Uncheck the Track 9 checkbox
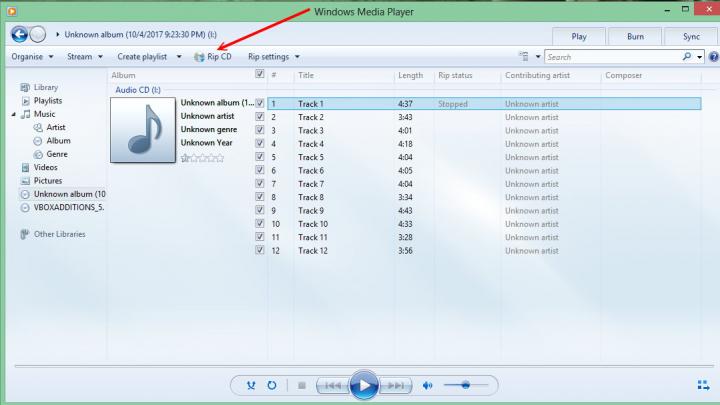The width and height of the screenshot is (720, 405). (259, 210)
